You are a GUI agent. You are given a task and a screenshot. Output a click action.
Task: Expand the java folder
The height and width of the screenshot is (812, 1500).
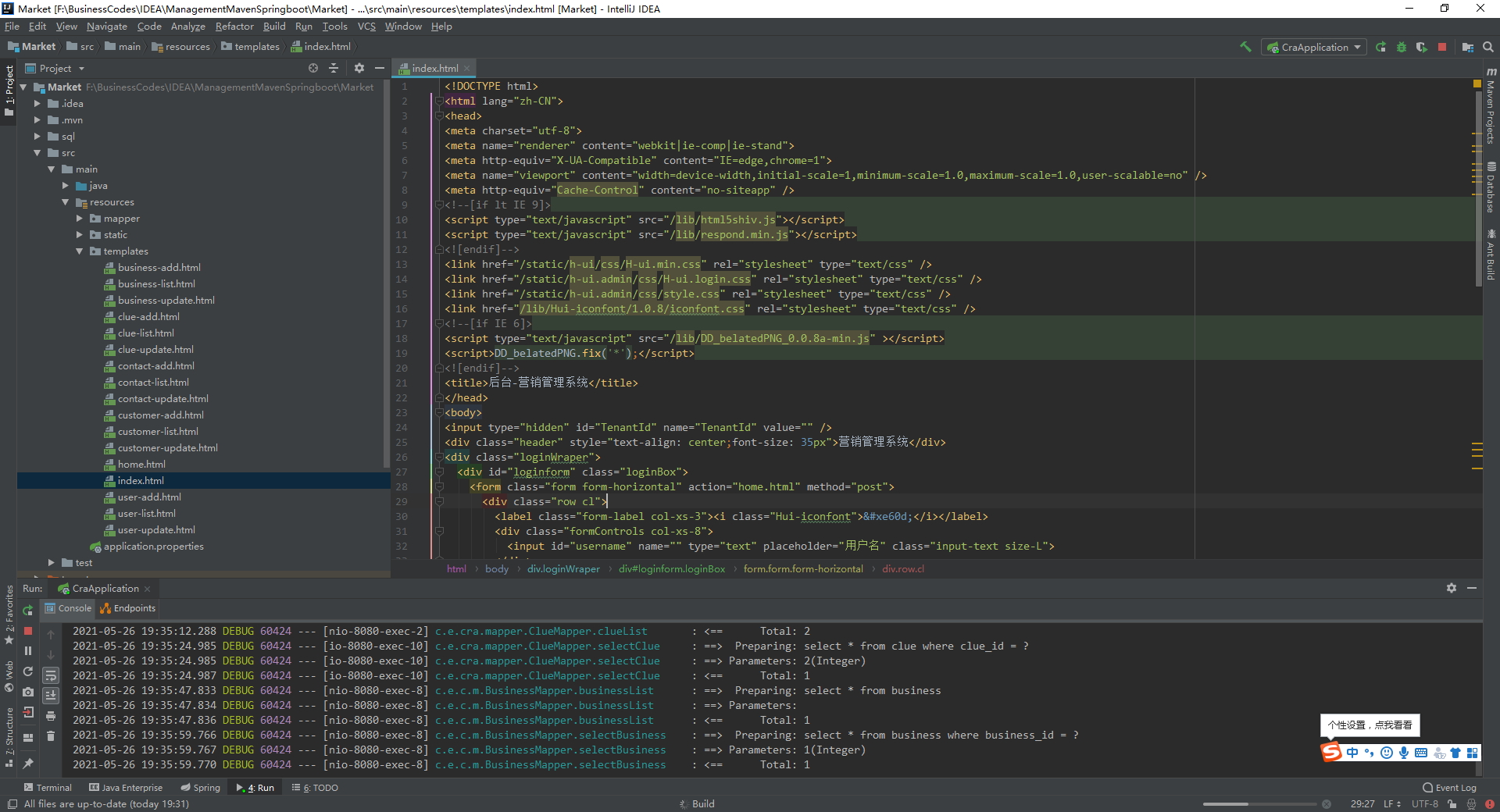pos(65,185)
